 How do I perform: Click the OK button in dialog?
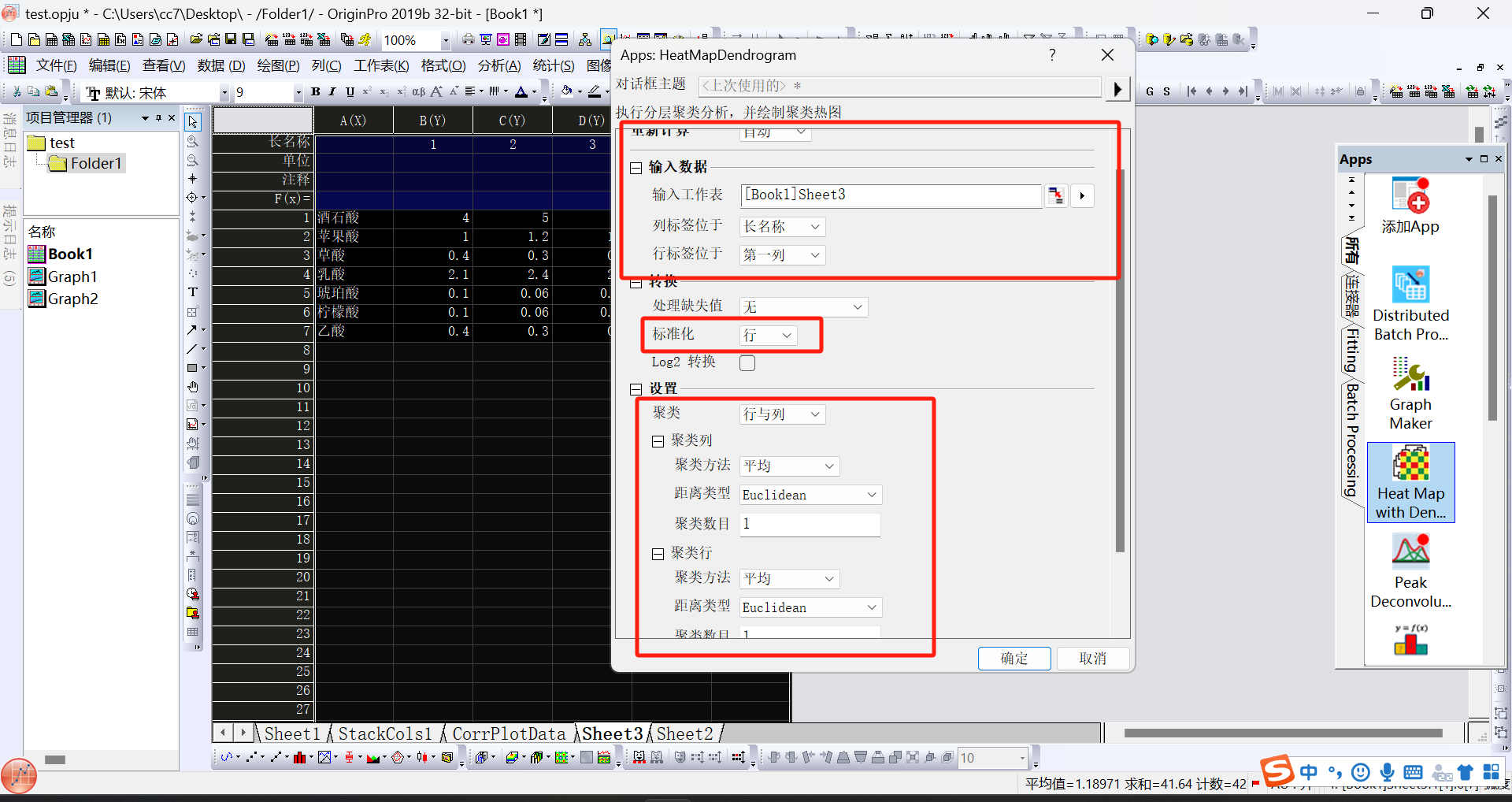(x=1014, y=659)
